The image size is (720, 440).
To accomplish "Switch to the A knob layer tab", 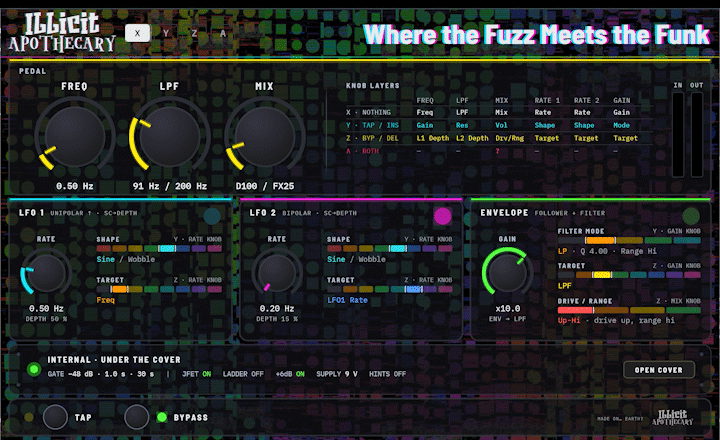I will click(223, 33).
